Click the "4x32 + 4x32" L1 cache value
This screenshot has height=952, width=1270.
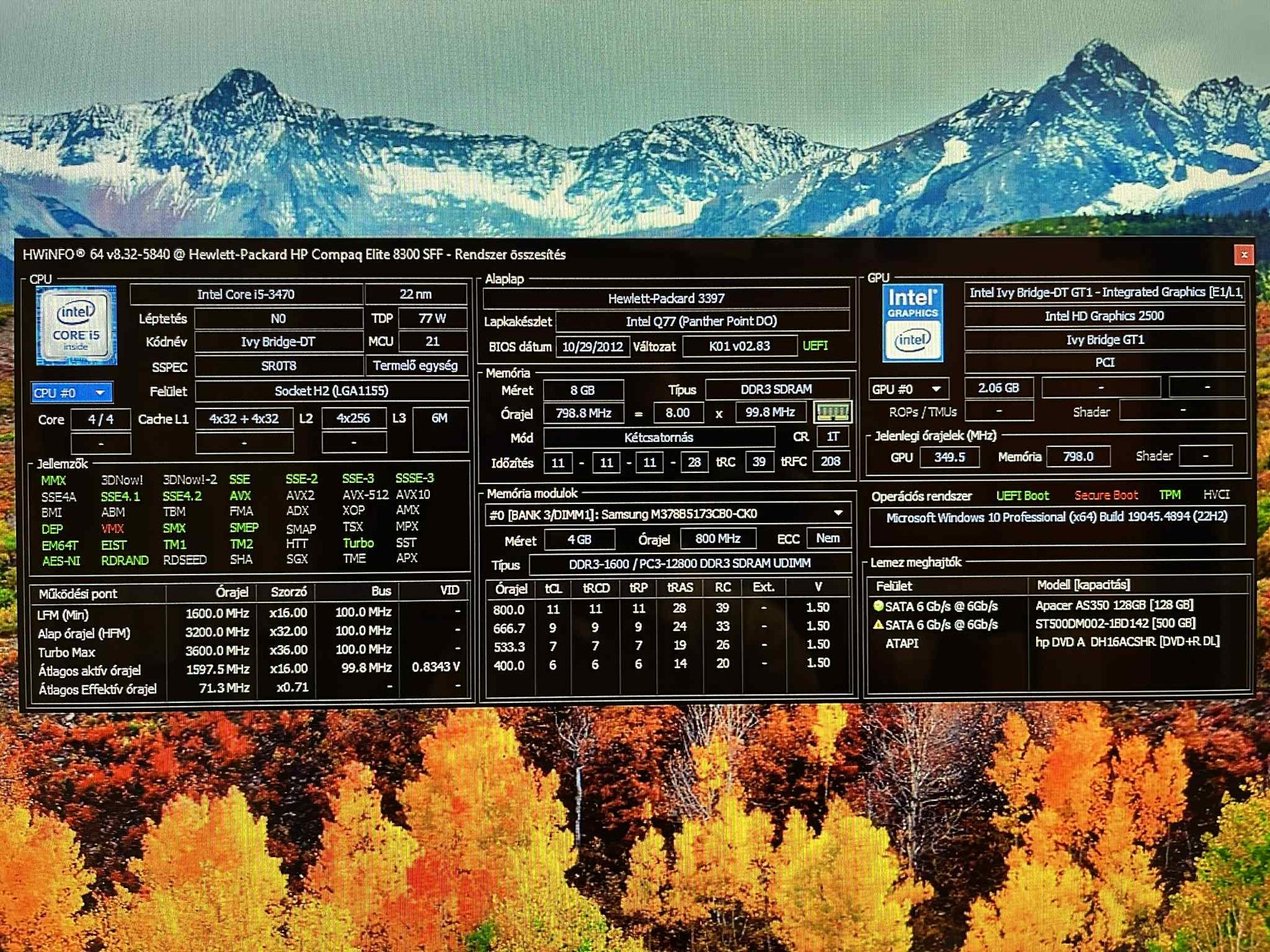coord(244,419)
